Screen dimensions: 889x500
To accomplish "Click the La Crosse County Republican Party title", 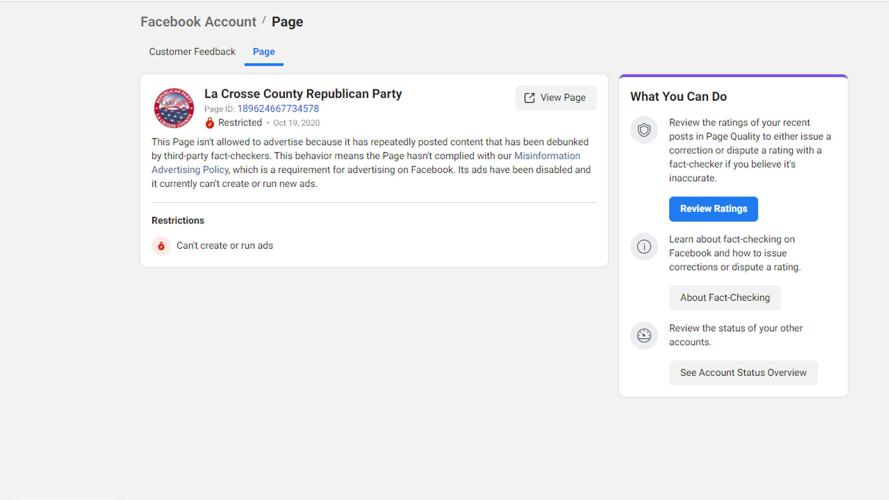I will [x=303, y=94].
